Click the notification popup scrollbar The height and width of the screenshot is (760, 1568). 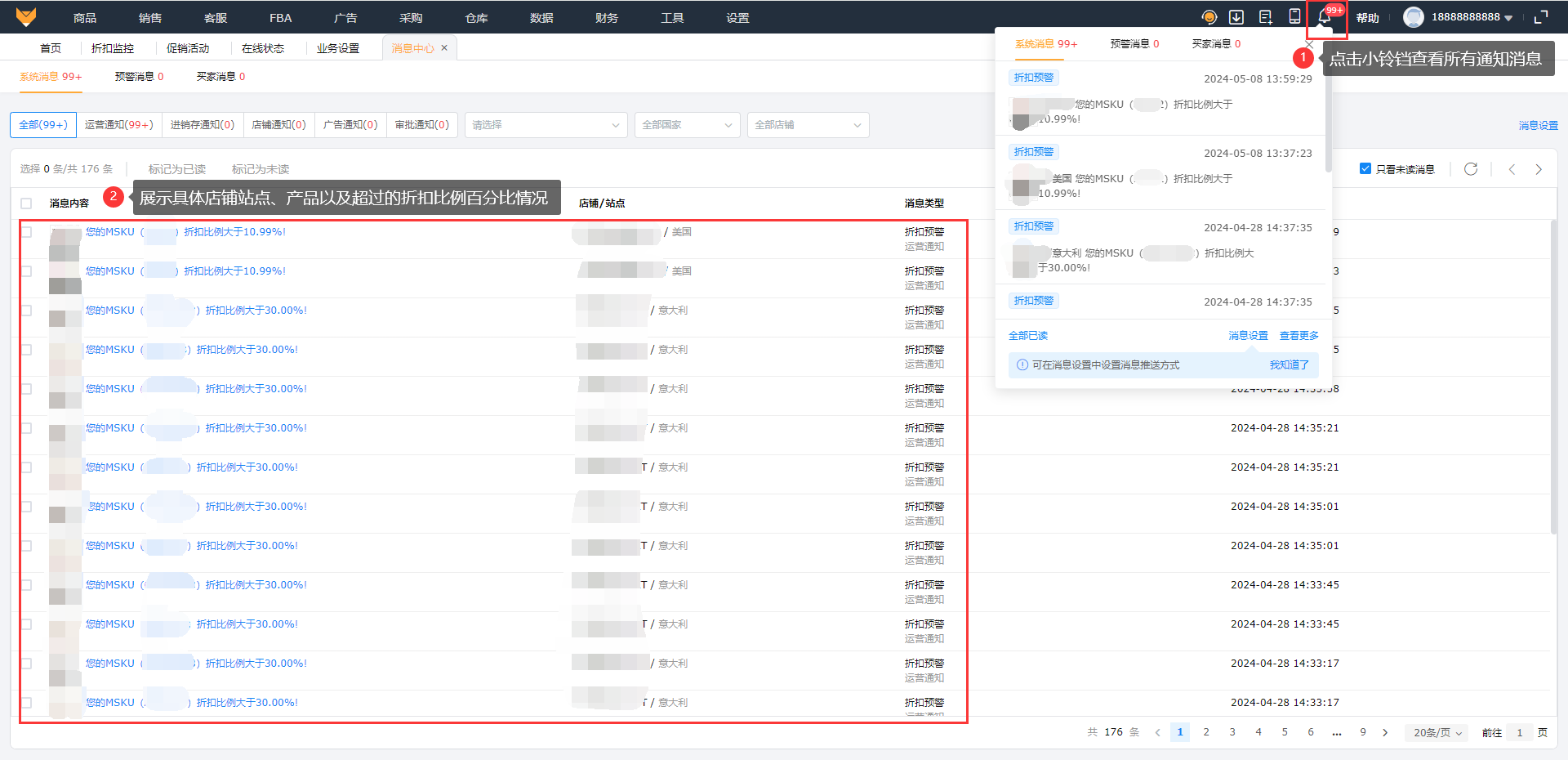(x=1328, y=118)
